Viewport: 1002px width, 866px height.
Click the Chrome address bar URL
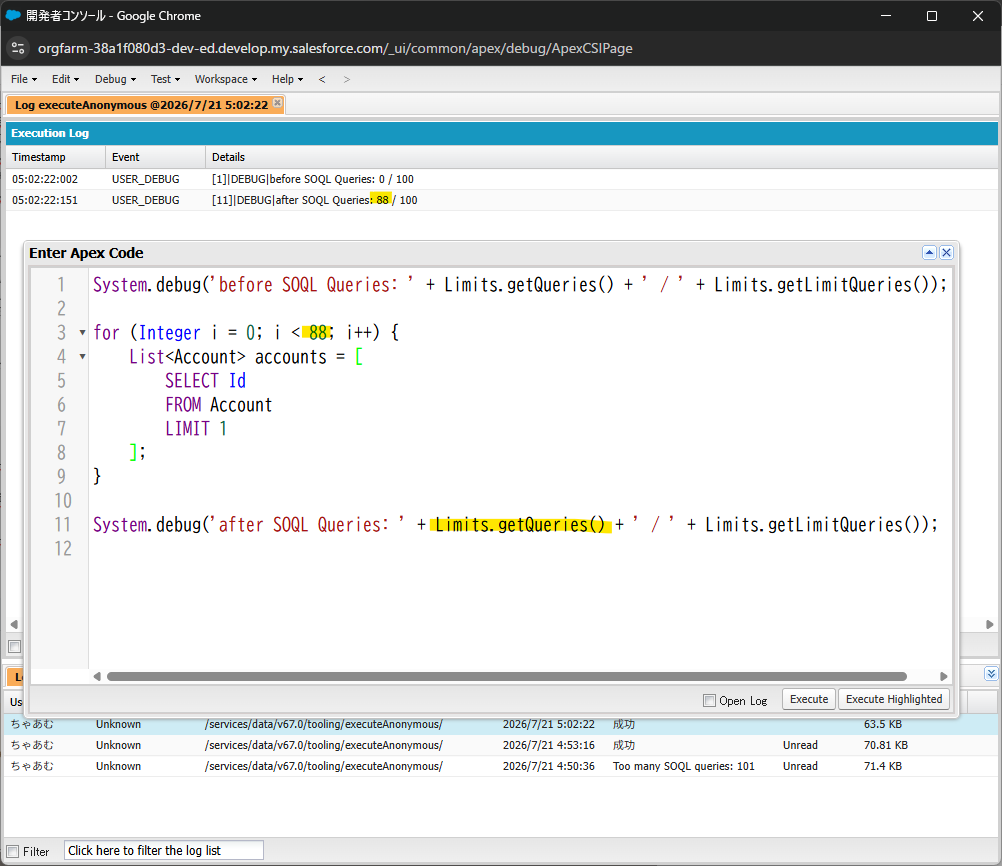[335, 49]
